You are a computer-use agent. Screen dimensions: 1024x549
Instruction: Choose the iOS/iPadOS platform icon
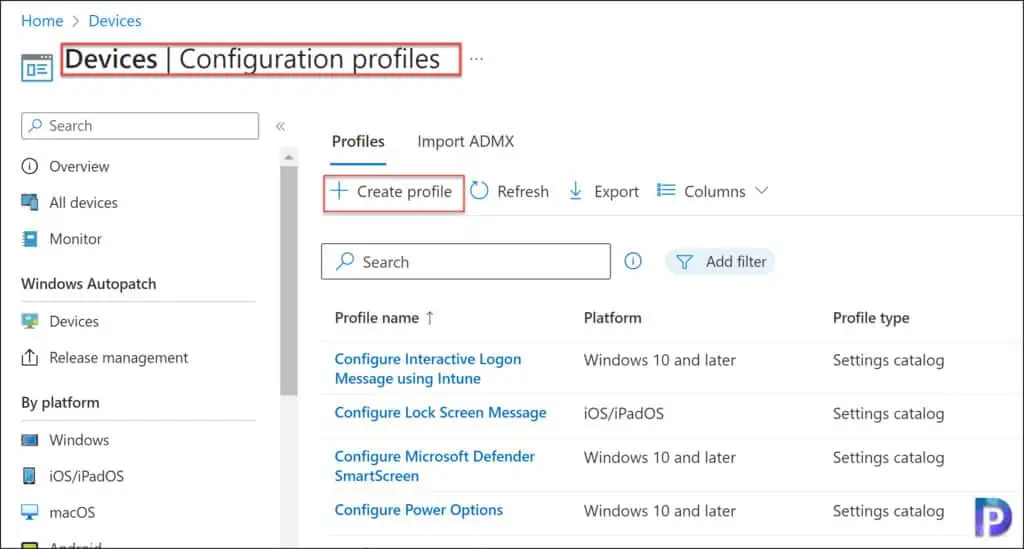(x=29, y=476)
